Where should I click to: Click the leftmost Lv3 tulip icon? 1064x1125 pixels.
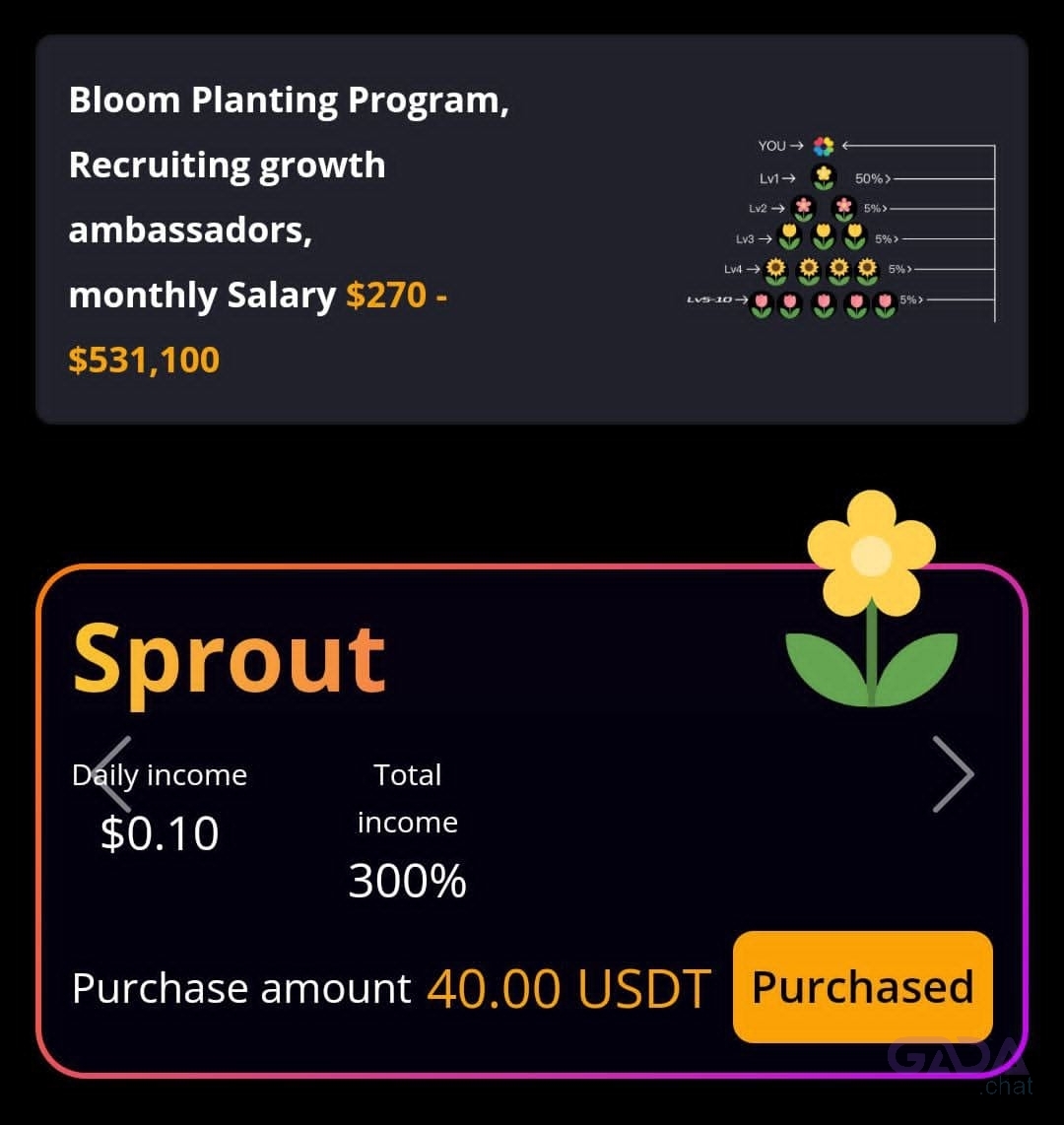[x=789, y=236]
